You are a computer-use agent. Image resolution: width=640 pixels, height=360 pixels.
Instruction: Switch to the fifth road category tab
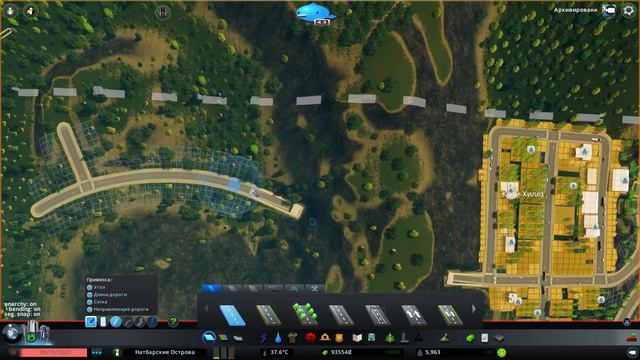pyautogui.click(x=293, y=289)
